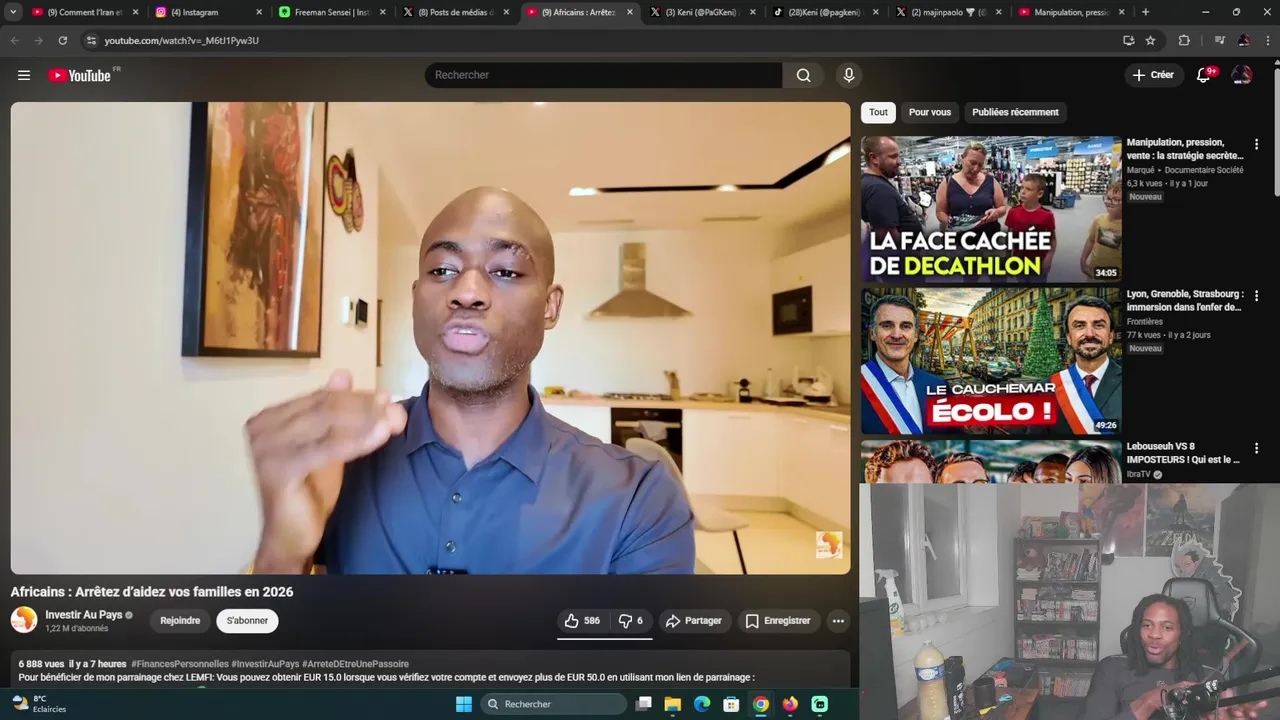Select the Pour vous filter chip
Viewport: 1280px width, 720px height.
pyautogui.click(x=930, y=112)
